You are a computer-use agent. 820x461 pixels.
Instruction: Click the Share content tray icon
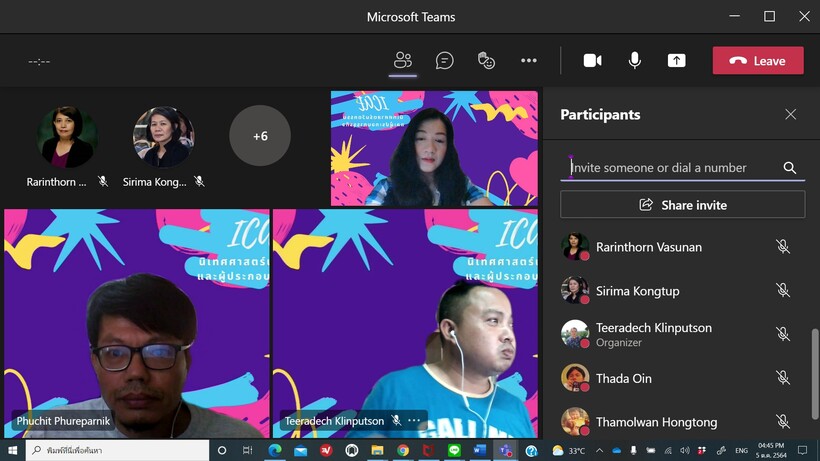click(676, 60)
